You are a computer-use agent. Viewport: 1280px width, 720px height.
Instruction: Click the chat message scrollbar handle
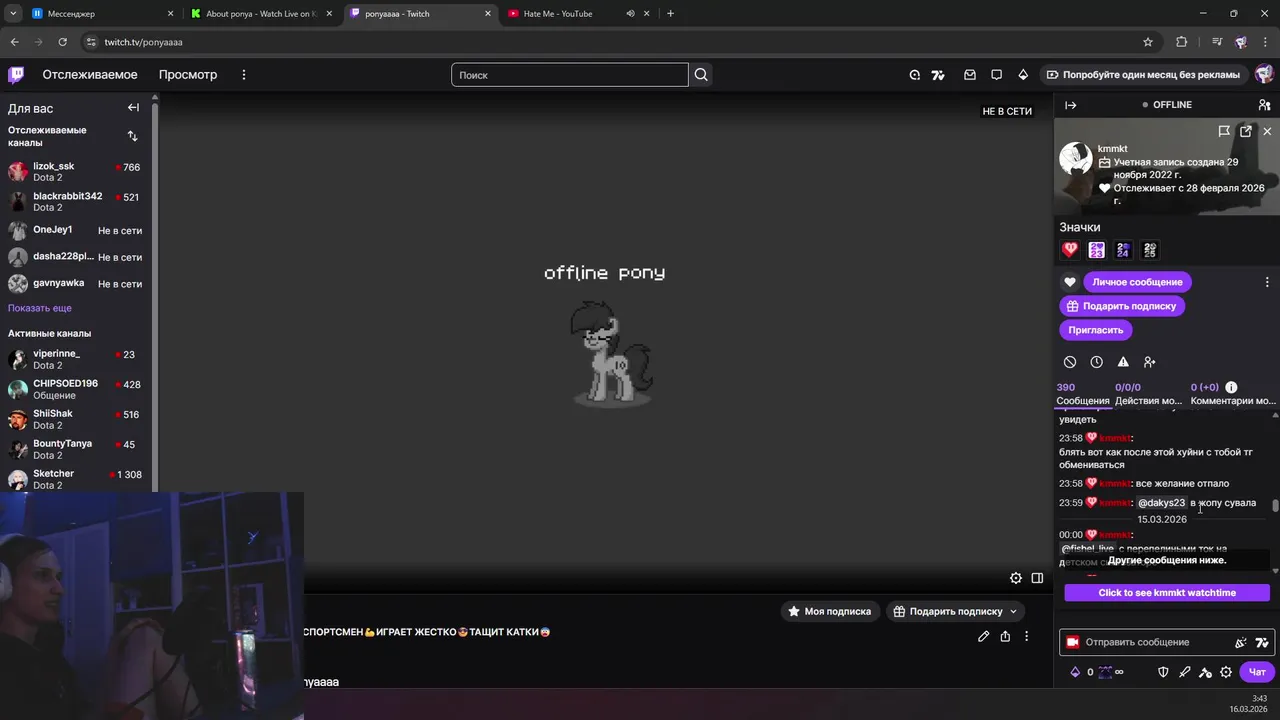point(1275,505)
